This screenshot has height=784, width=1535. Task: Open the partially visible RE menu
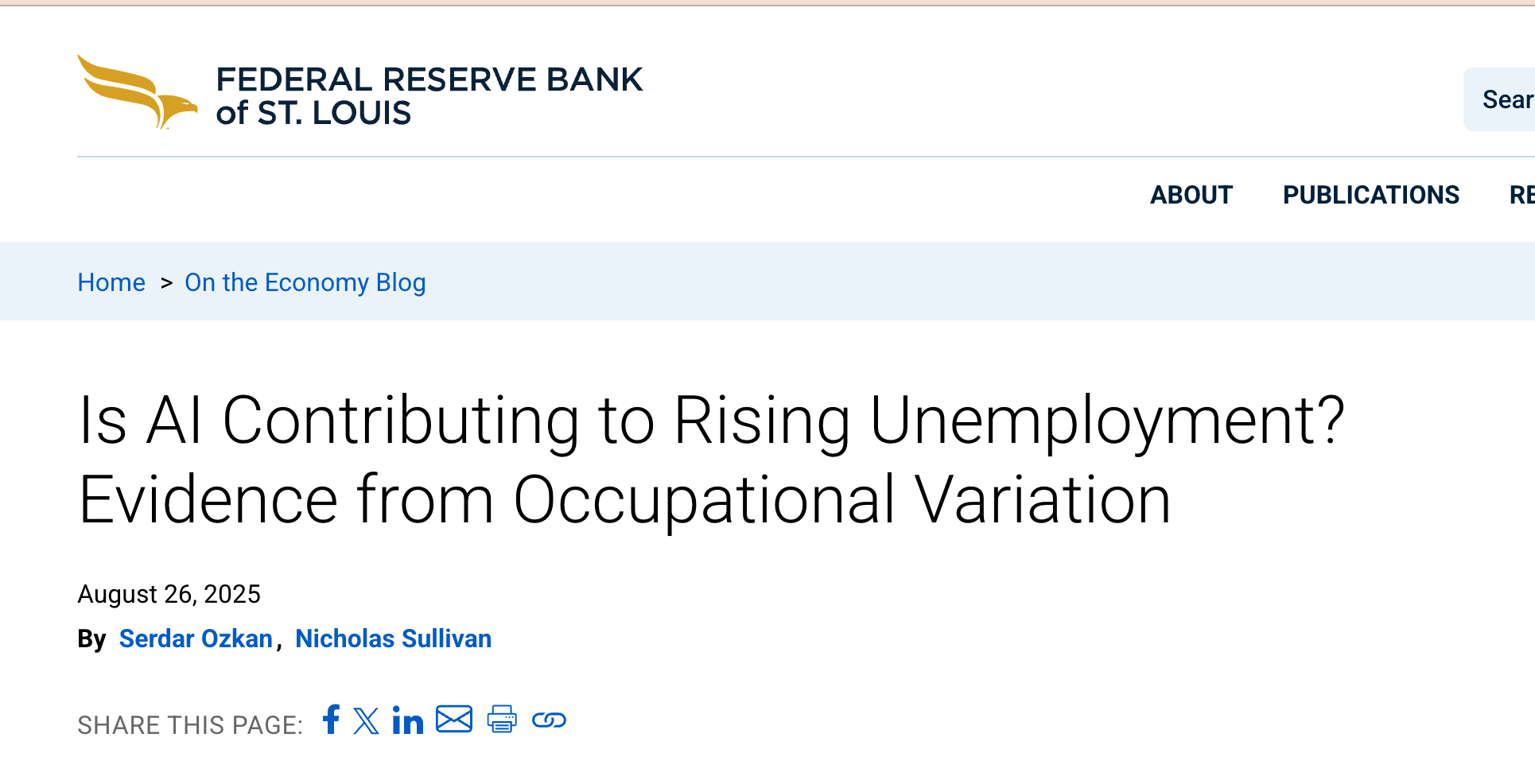[1521, 195]
